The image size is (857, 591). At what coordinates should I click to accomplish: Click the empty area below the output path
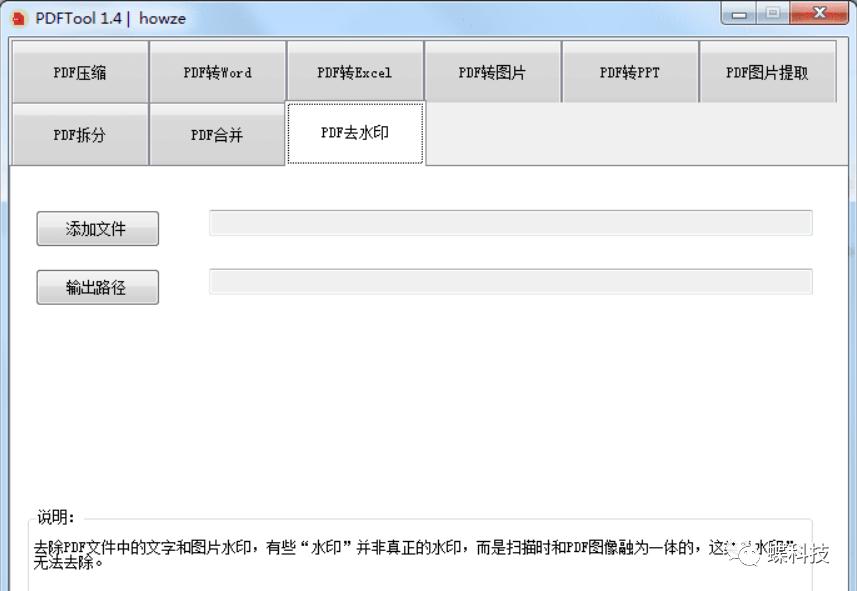(x=420, y=400)
